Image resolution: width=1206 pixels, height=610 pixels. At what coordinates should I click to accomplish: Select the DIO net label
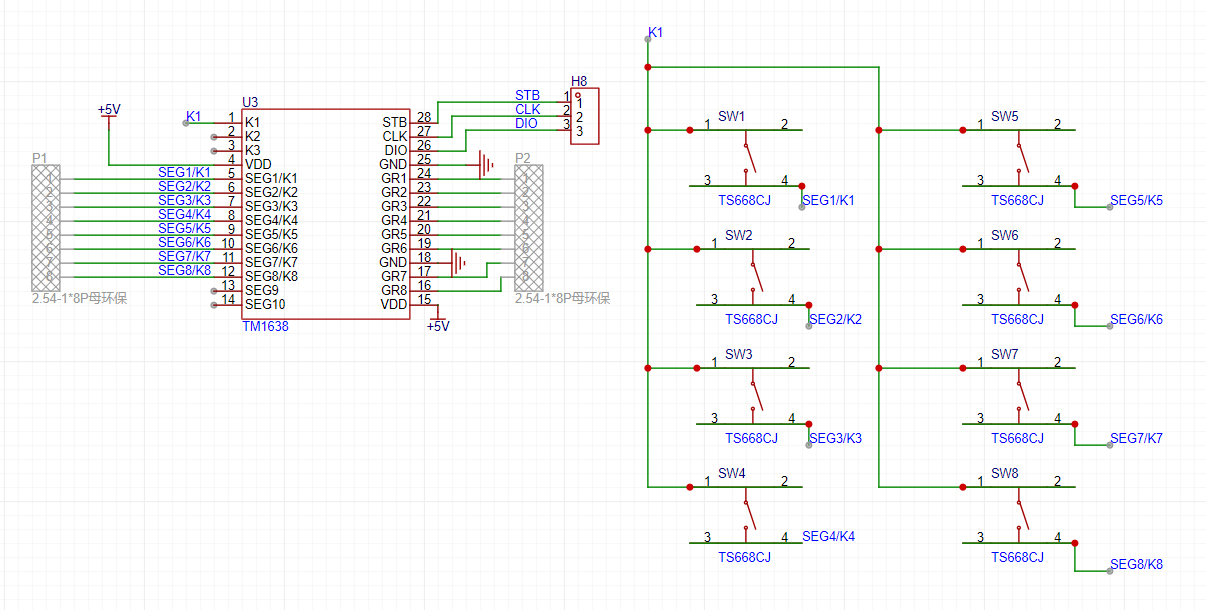[x=526, y=123]
